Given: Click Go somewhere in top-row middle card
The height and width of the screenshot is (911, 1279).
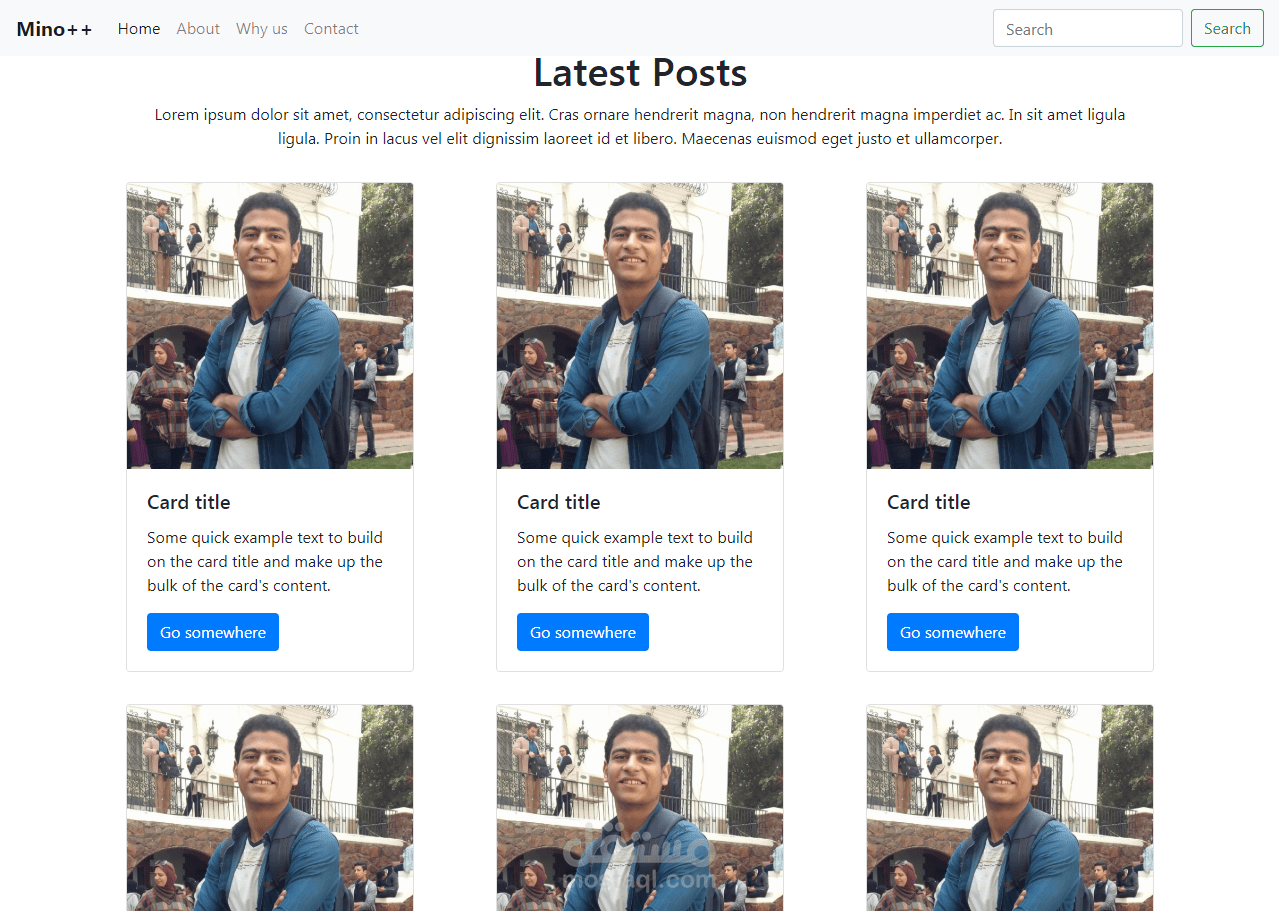Looking at the screenshot, I should 583,632.
